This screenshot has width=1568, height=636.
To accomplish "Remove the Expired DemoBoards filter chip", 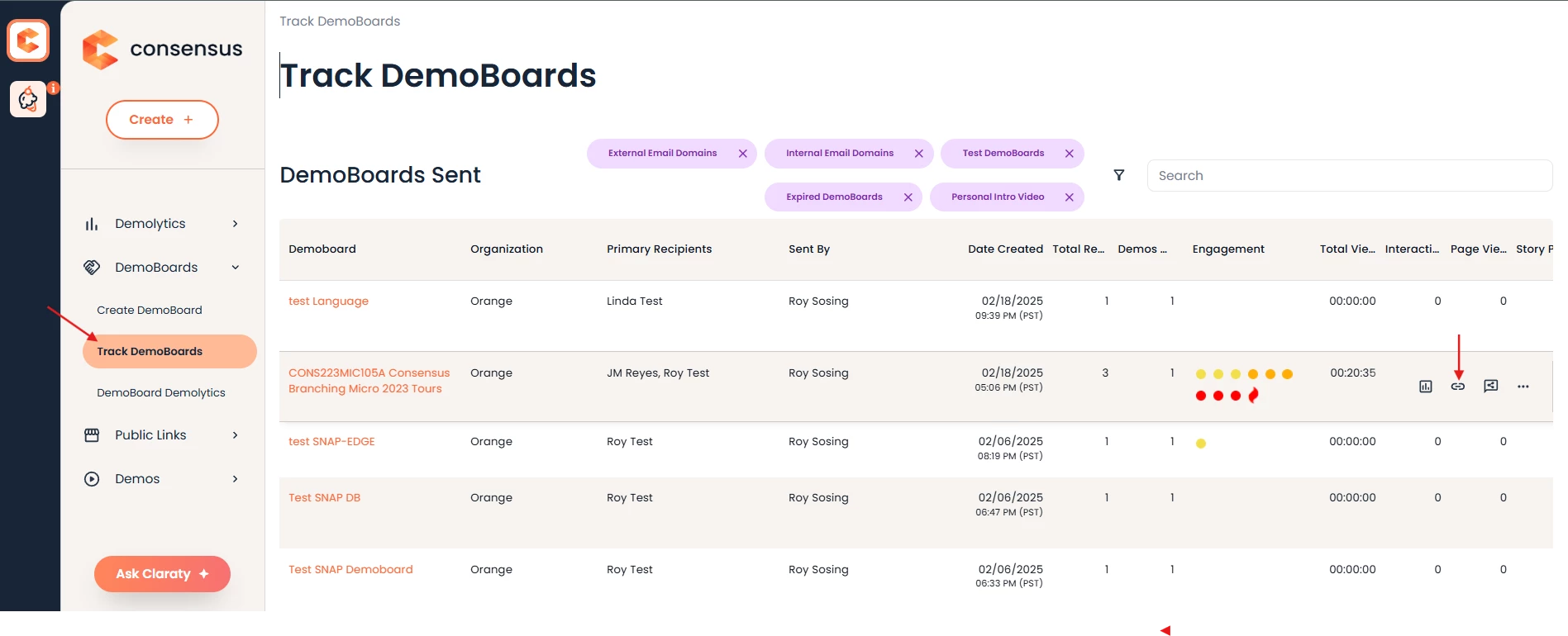I will click(908, 197).
